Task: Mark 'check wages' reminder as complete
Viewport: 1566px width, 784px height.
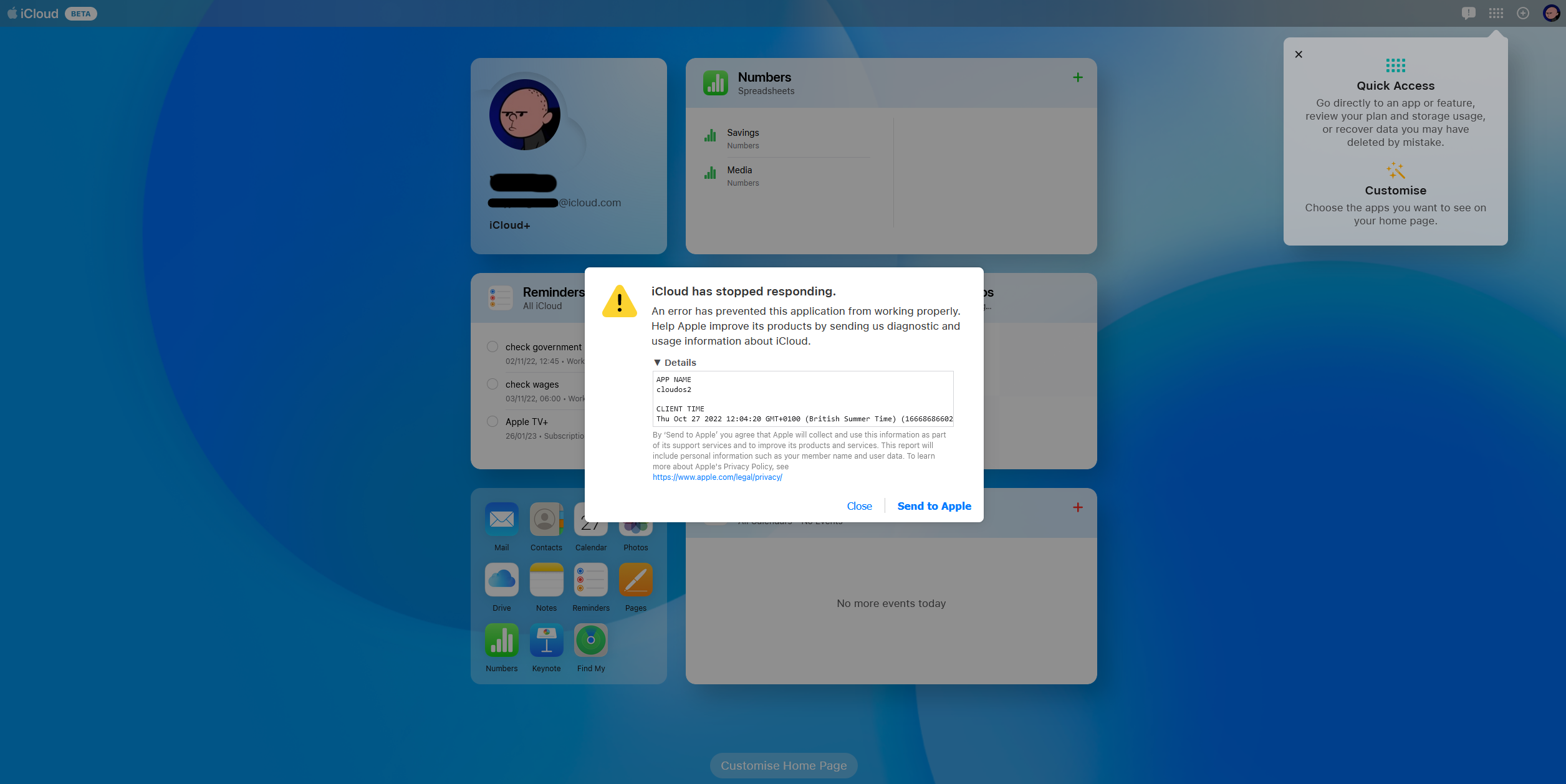Action: [492, 384]
